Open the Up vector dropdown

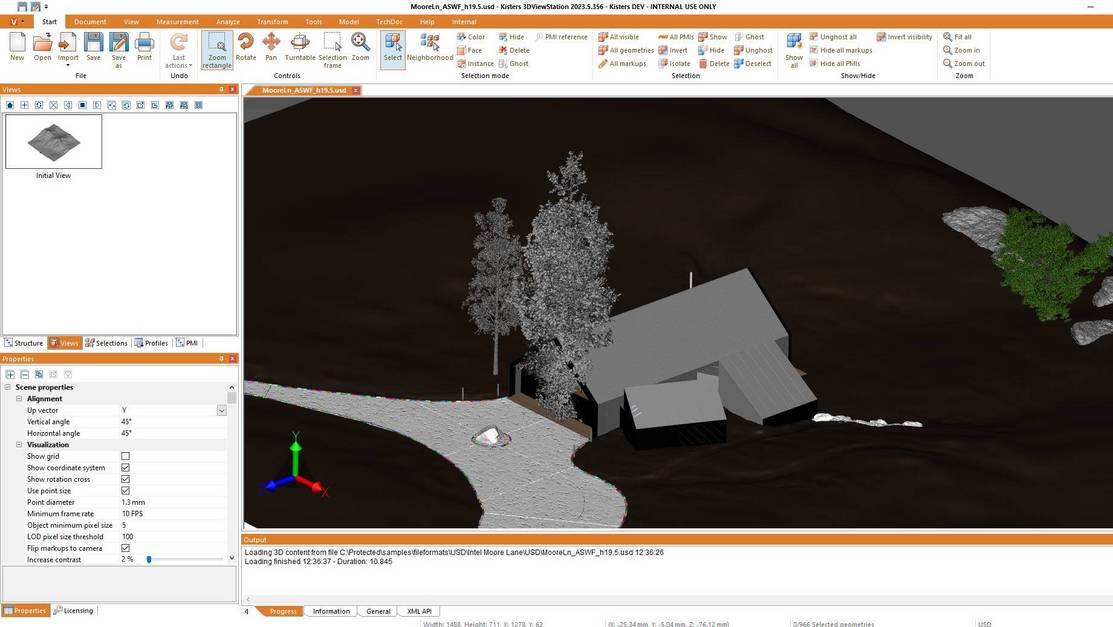point(221,410)
